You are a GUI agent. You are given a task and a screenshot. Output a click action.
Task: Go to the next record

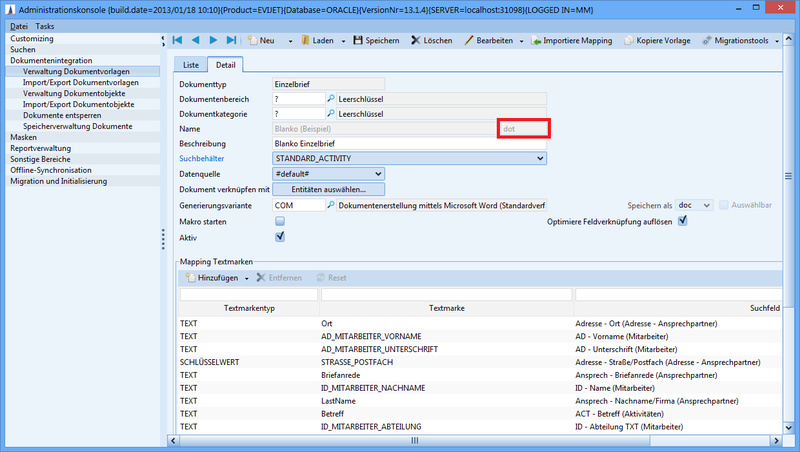tap(213, 41)
